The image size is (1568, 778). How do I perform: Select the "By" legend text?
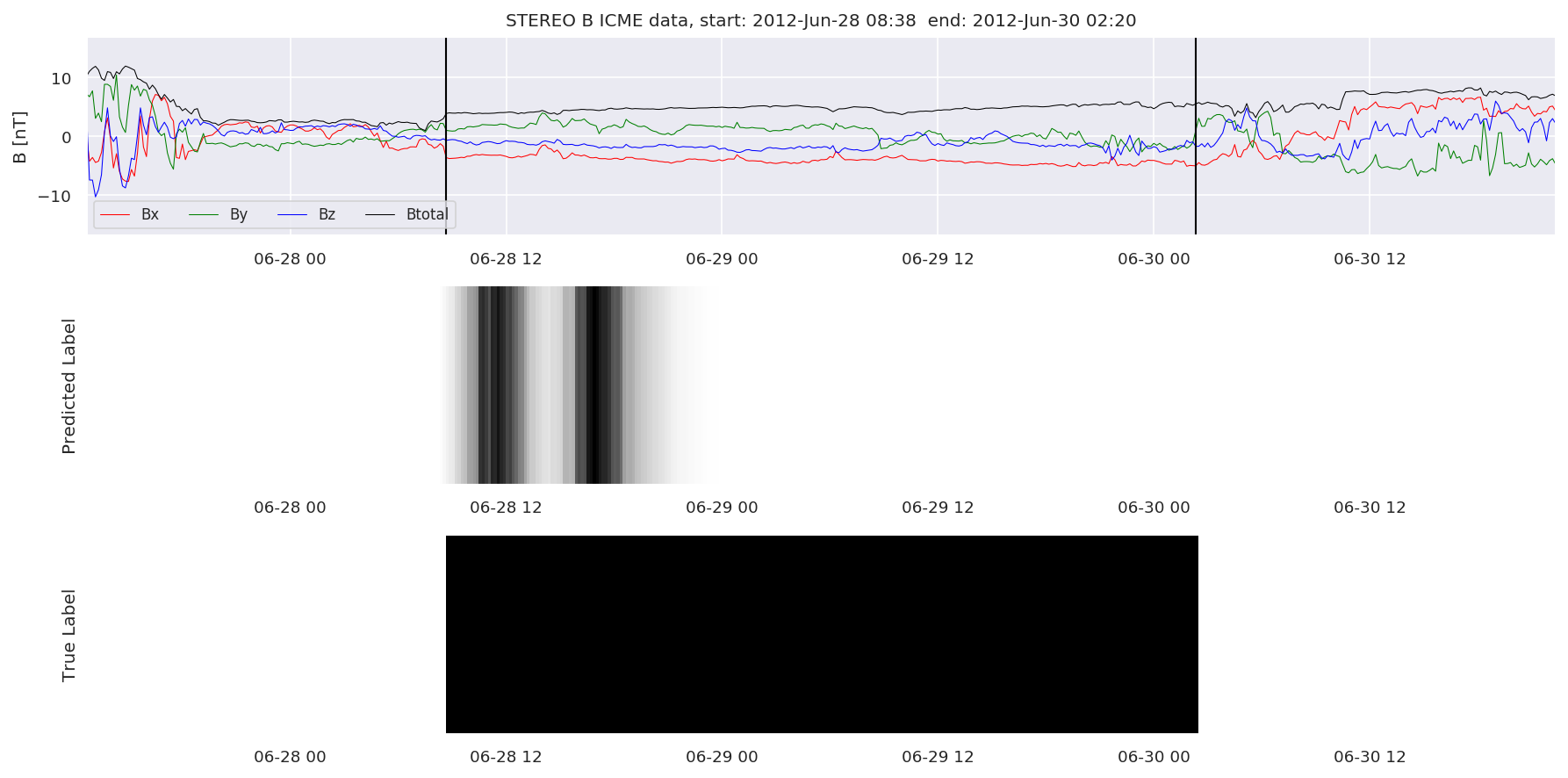coord(239,215)
